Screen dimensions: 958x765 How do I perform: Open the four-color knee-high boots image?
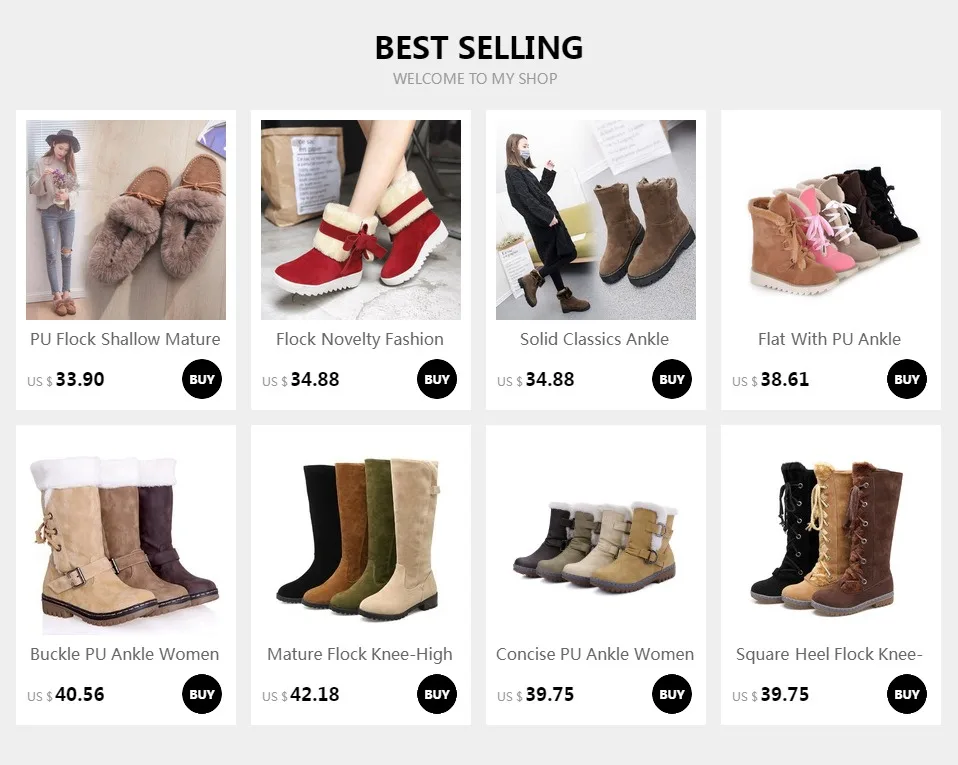point(361,535)
